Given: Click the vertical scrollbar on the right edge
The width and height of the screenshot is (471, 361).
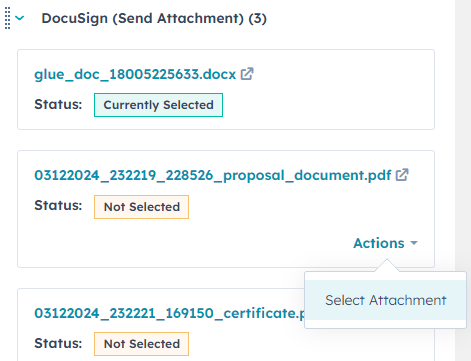Looking at the screenshot, I should [463, 180].
